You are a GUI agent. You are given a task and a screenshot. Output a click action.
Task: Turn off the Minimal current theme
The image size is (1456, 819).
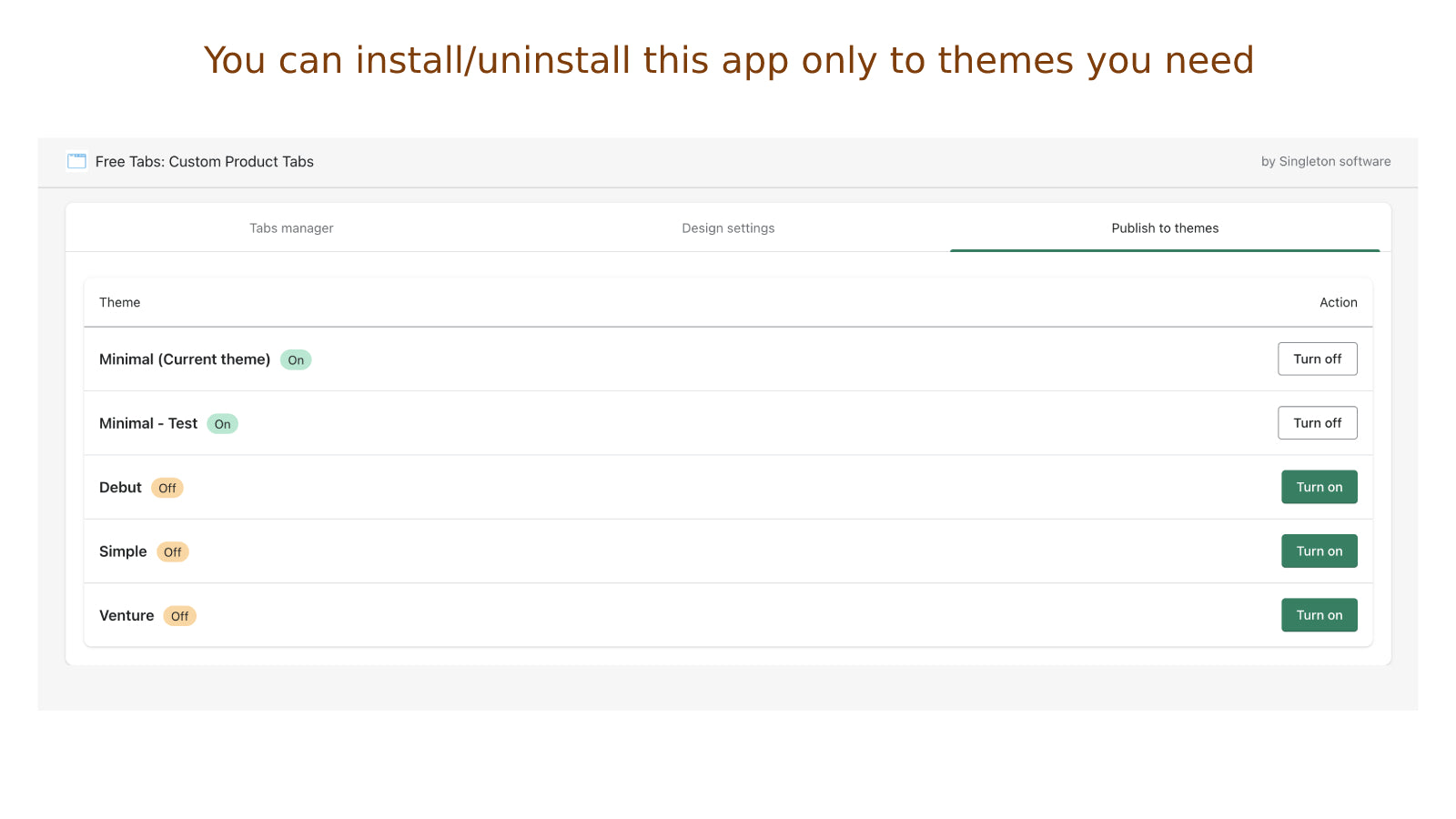(1318, 359)
